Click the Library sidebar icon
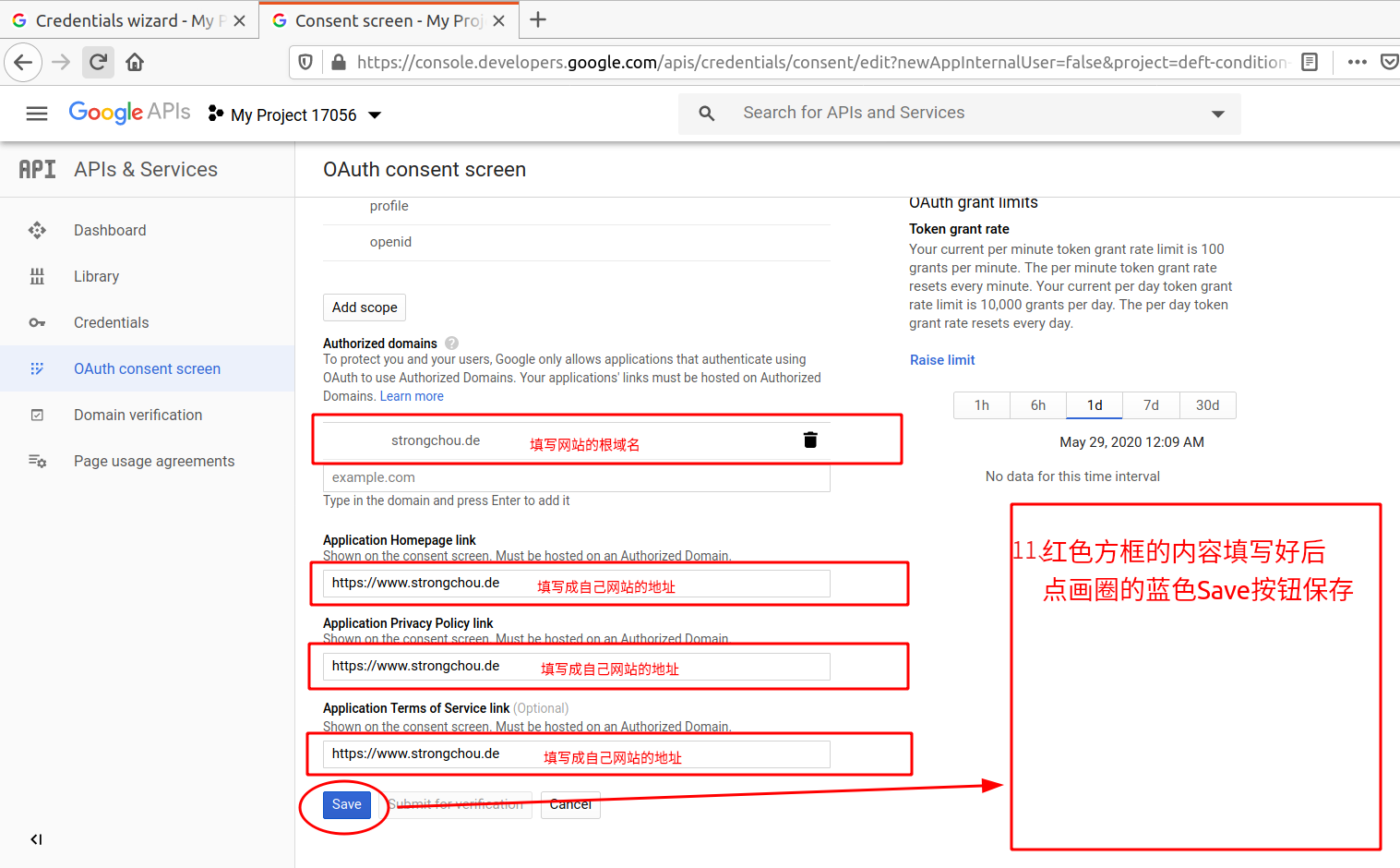The height and width of the screenshot is (868, 1400). click(x=37, y=276)
